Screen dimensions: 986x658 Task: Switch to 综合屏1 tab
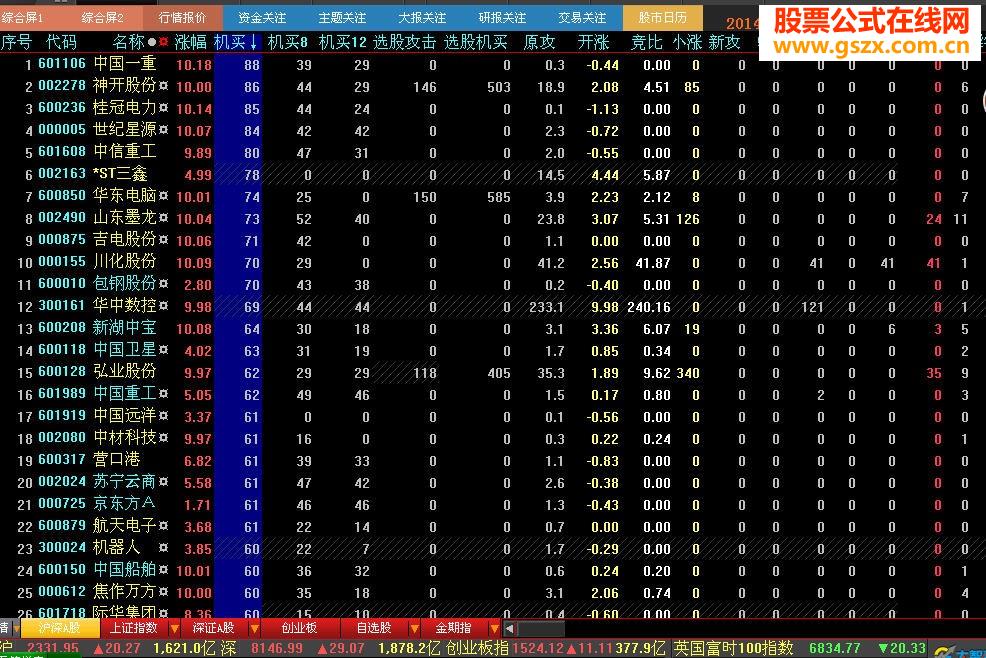pos(22,18)
